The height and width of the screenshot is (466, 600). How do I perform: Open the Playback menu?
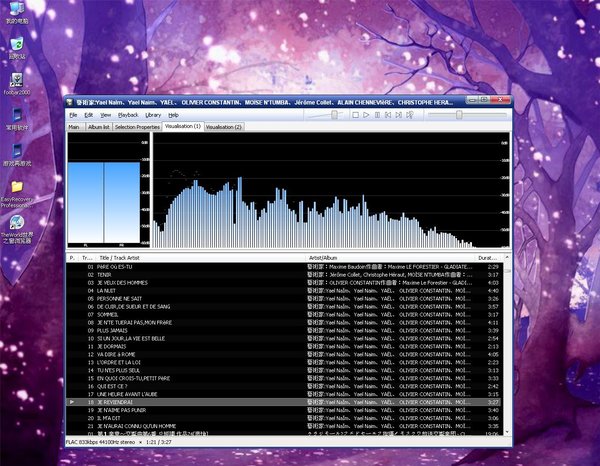128,115
